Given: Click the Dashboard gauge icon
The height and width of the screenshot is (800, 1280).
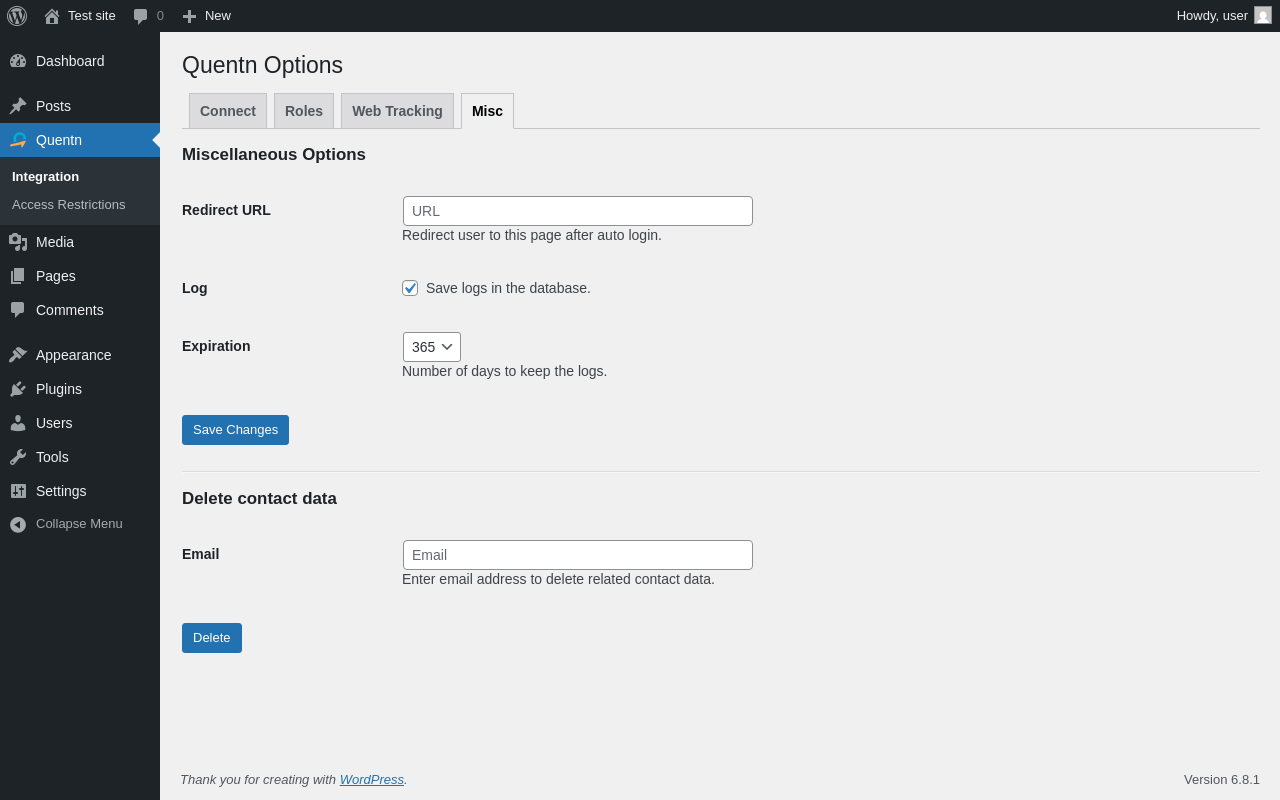Looking at the screenshot, I should [18, 61].
